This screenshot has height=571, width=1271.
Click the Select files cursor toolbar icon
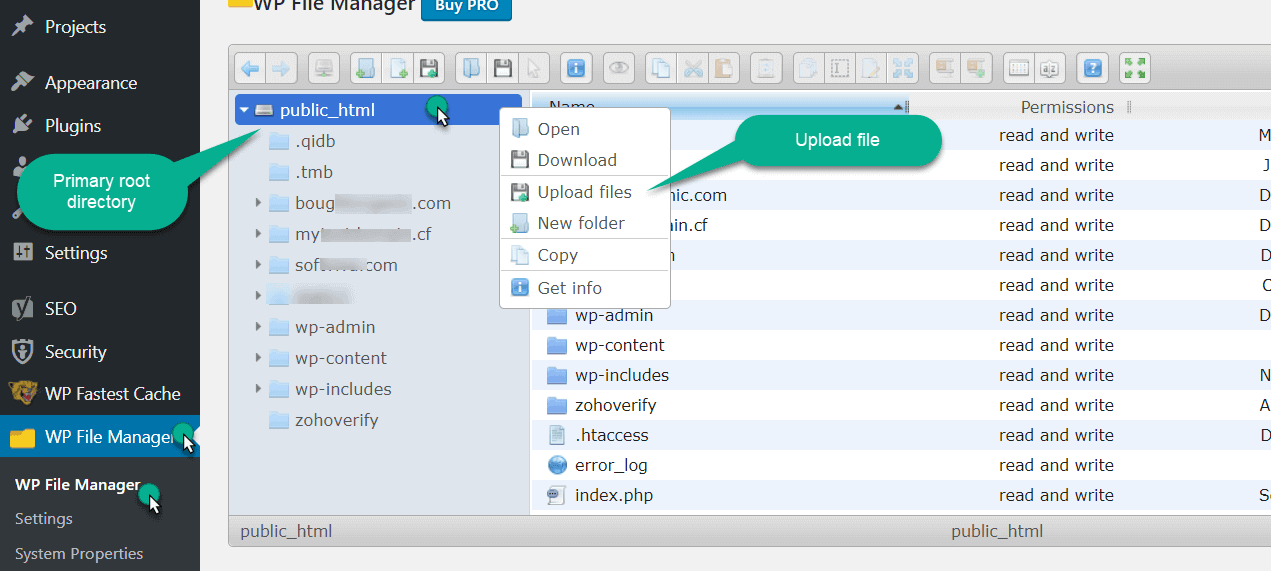(x=534, y=68)
